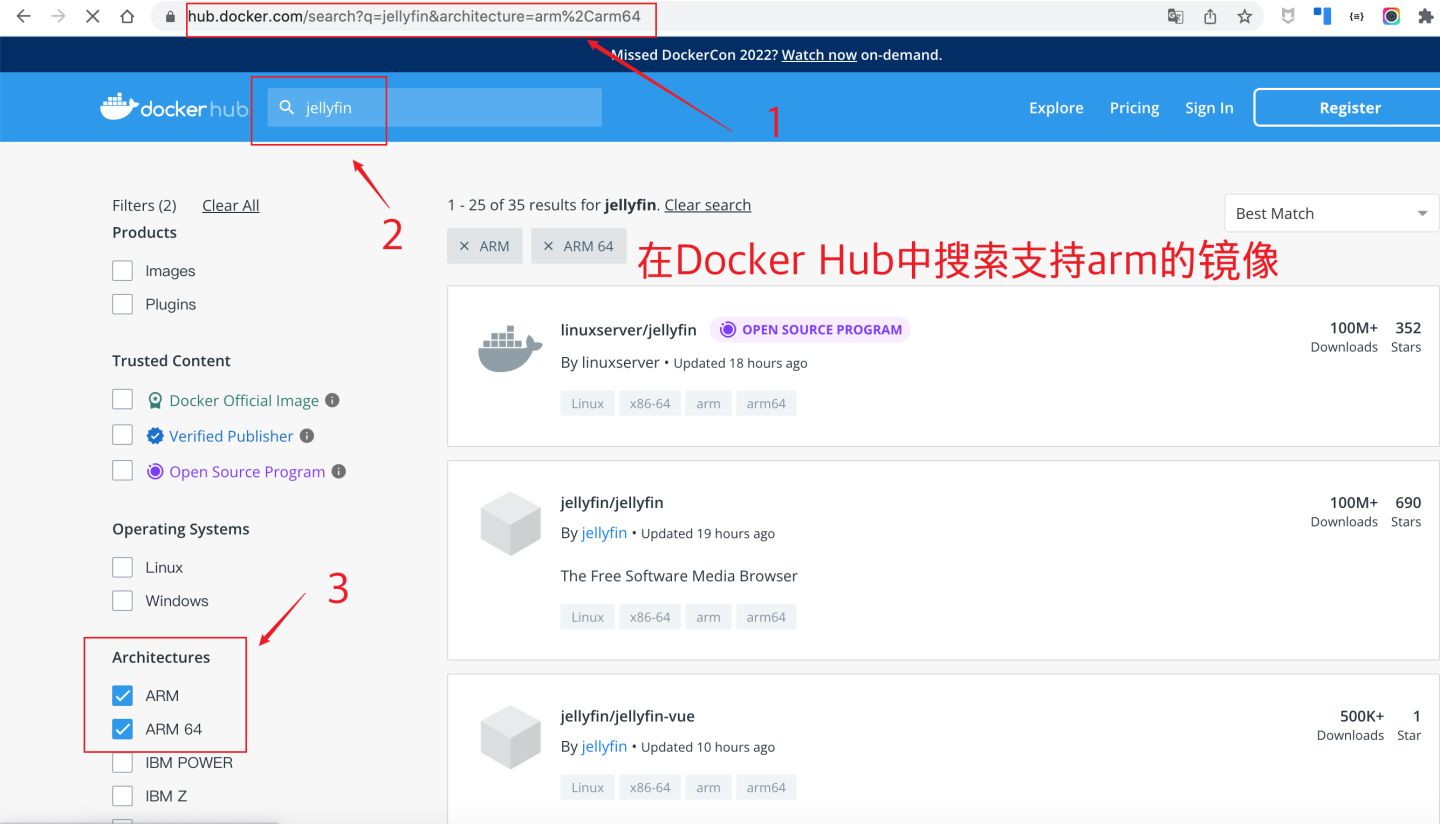Click the bookmark star in the address bar
This screenshot has width=1440, height=824.
pyautogui.click(x=1243, y=15)
